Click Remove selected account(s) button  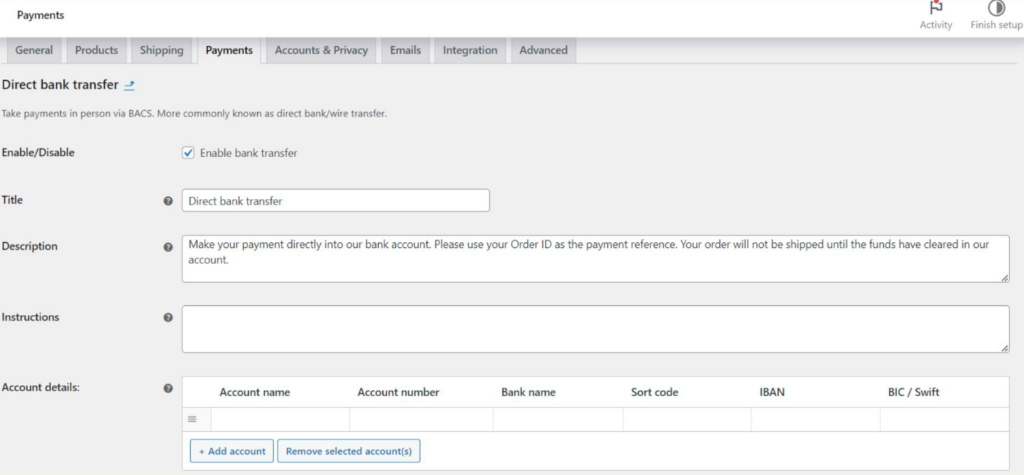point(349,451)
